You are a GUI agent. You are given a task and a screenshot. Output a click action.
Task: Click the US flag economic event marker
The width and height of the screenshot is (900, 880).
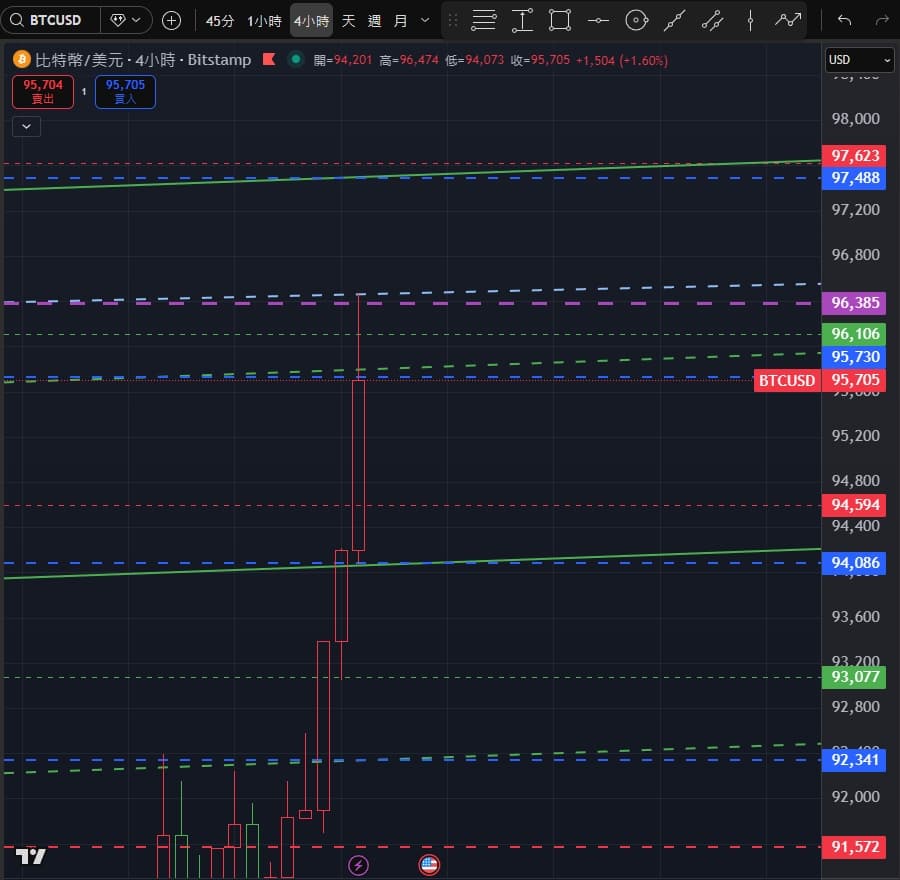pyautogui.click(x=429, y=865)
